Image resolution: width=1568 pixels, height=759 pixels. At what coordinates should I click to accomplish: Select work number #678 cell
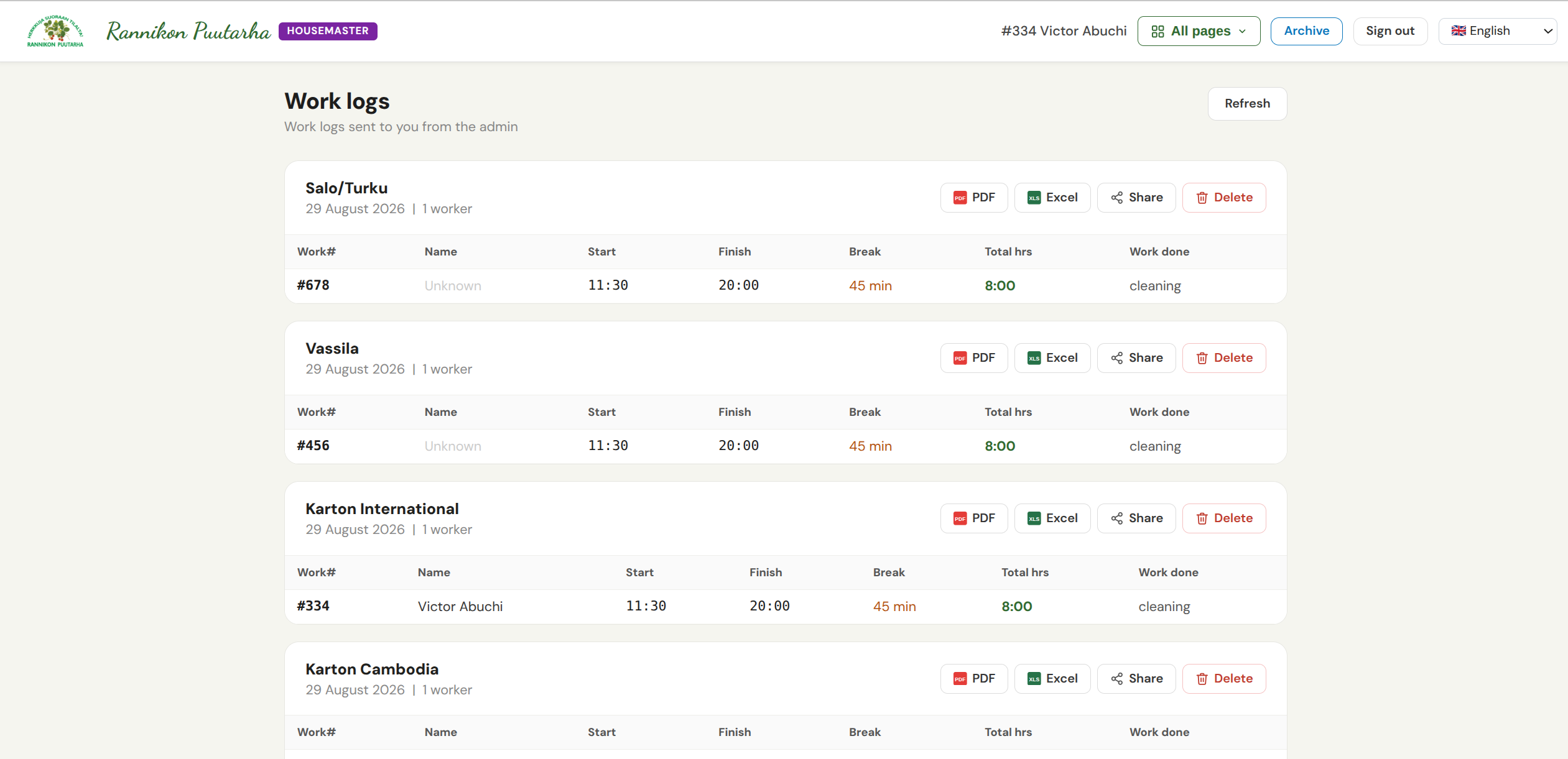[313, 285]
